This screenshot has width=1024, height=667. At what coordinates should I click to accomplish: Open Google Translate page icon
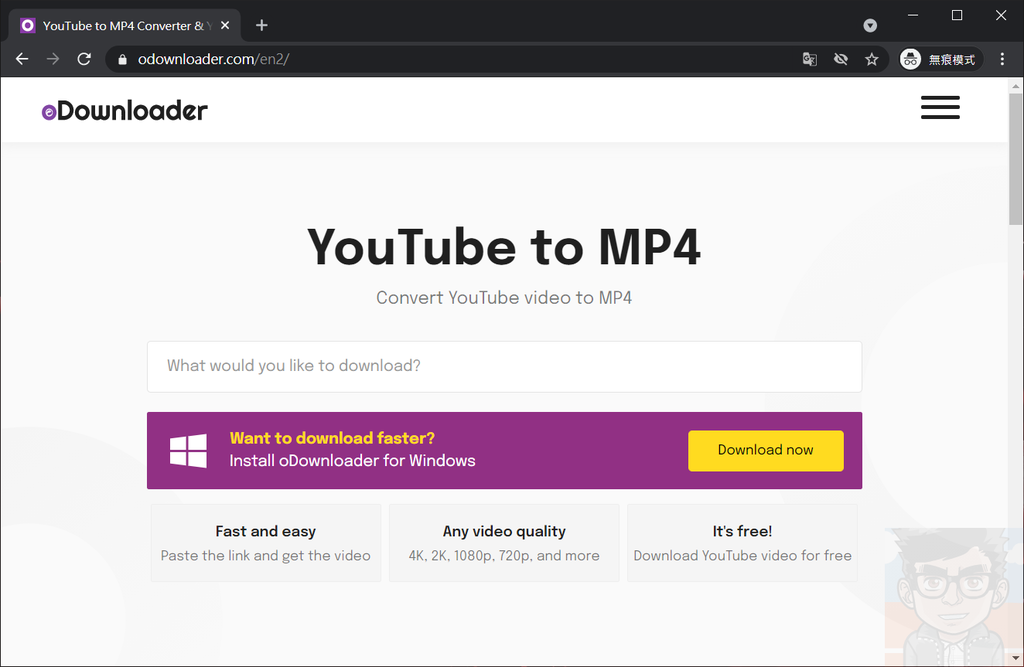809,59
